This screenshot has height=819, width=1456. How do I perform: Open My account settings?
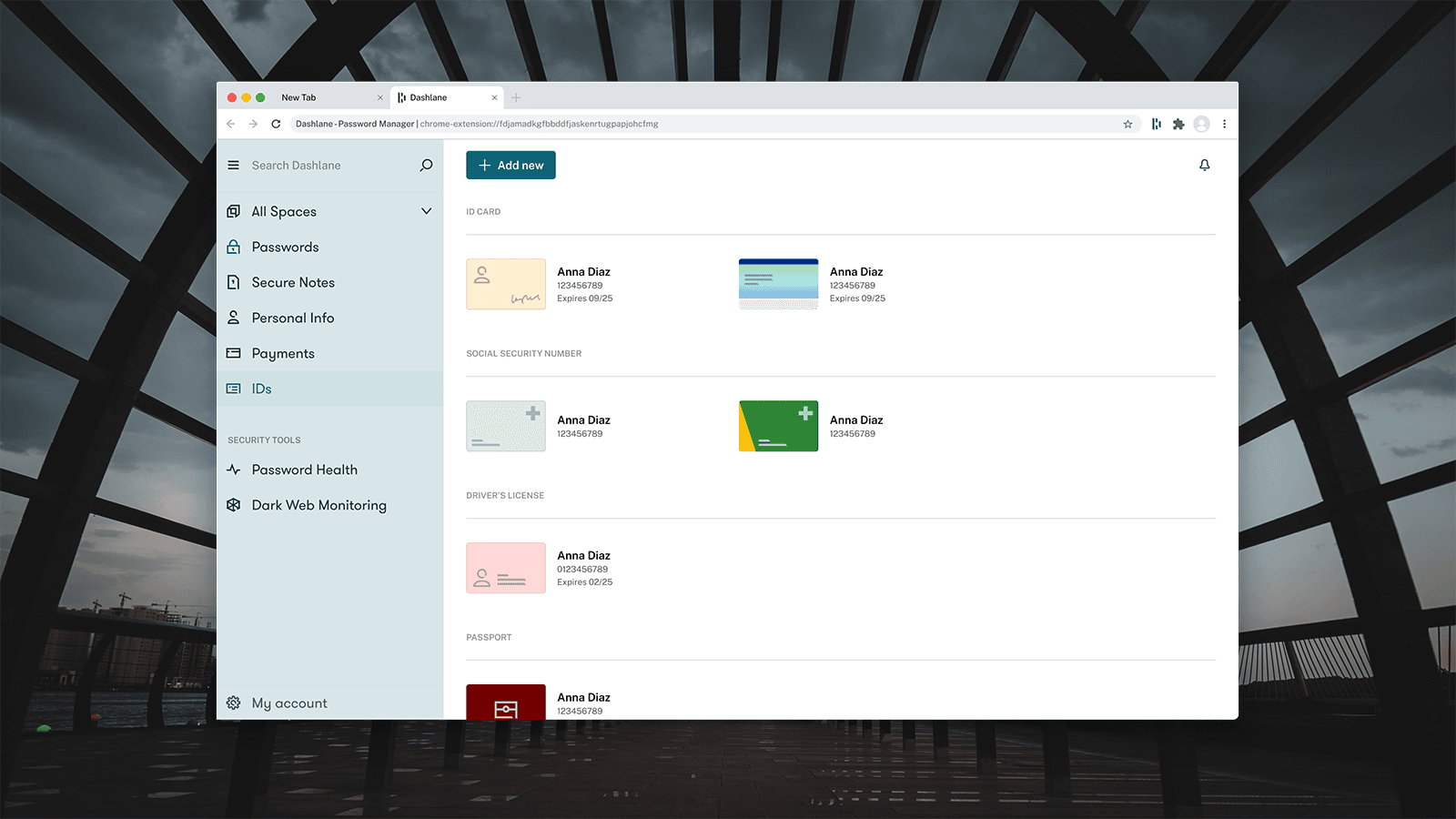329,703
